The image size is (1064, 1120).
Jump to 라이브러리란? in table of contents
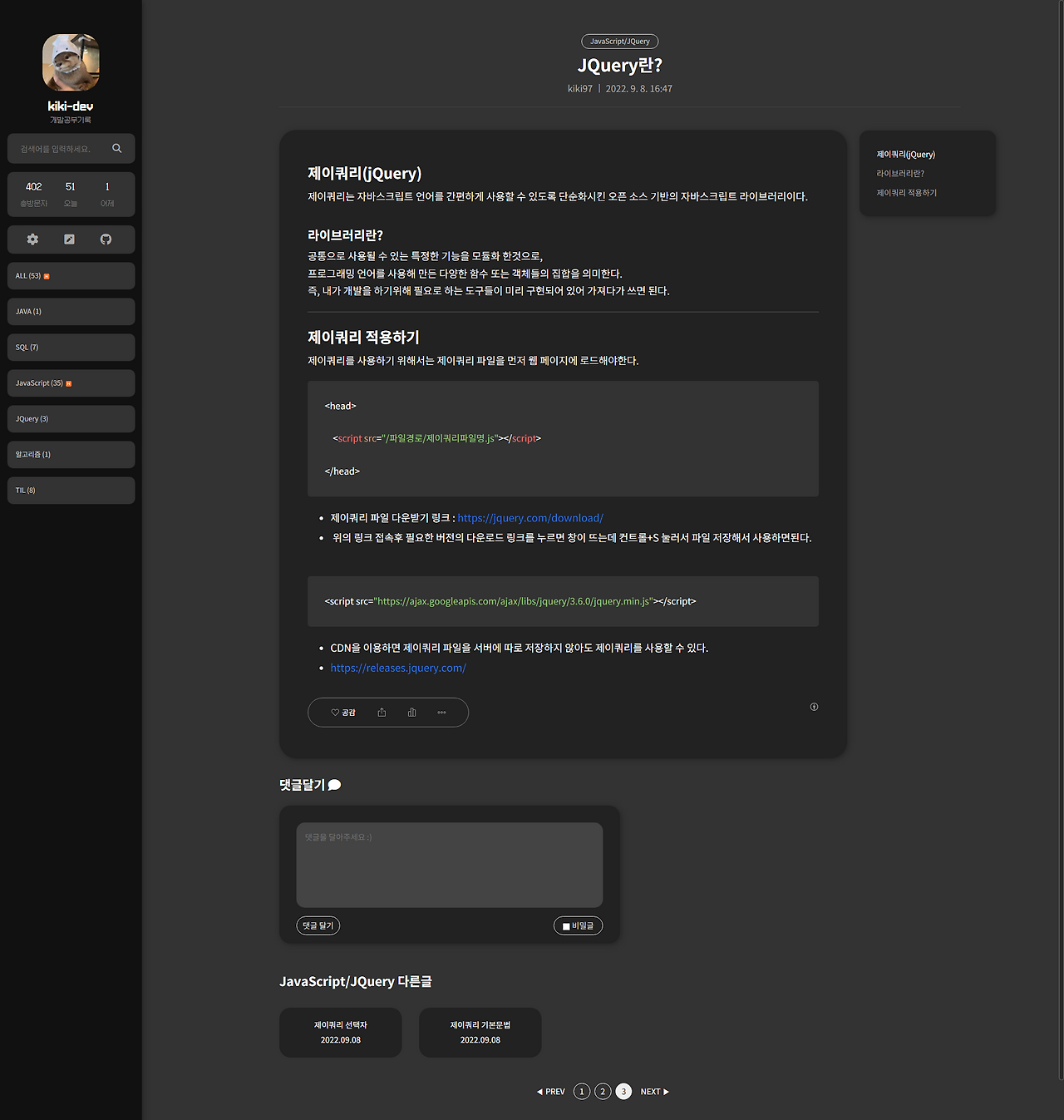(900, 174)
